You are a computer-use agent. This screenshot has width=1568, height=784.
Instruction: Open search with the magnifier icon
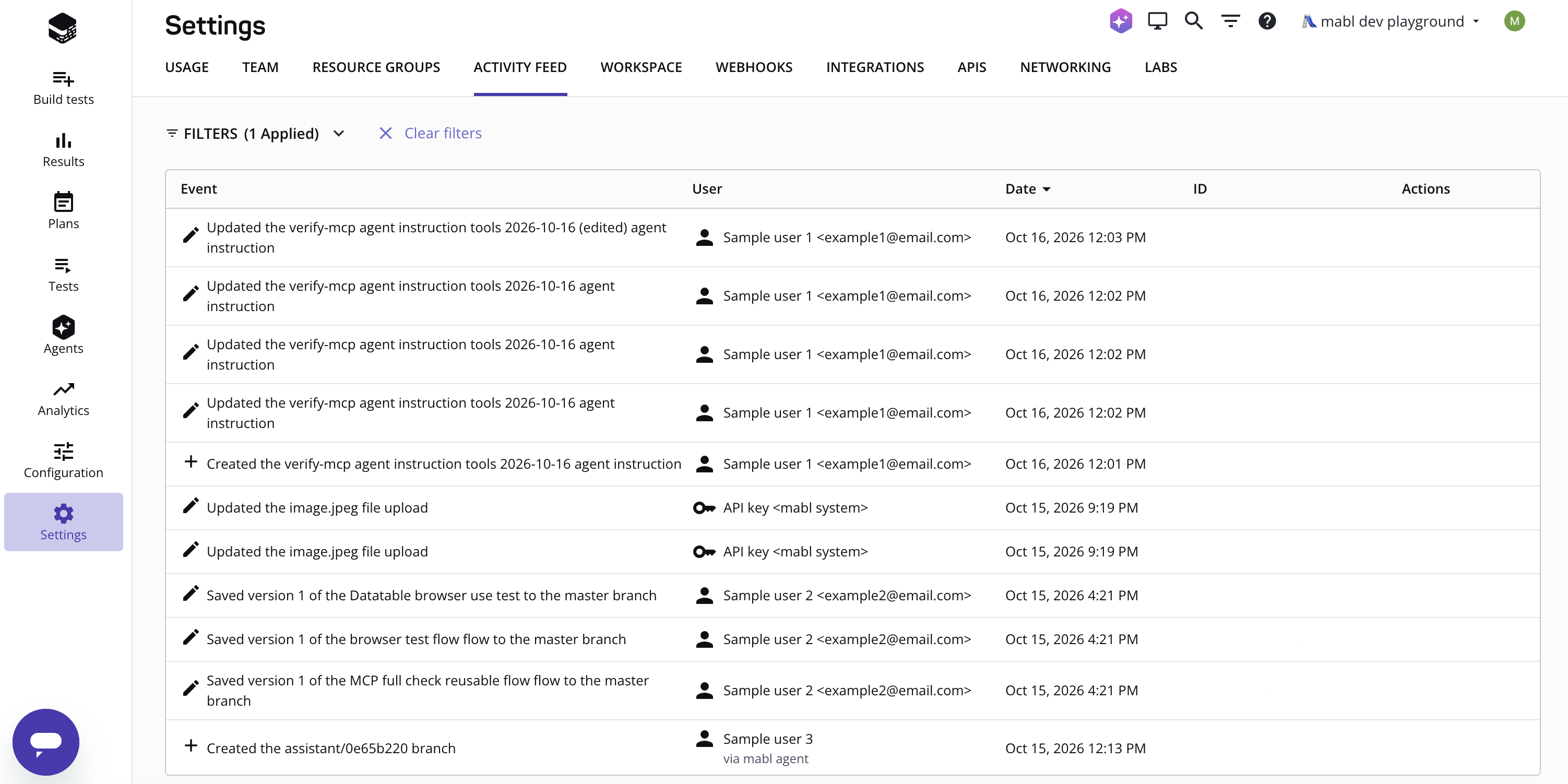pos(1194,21)
